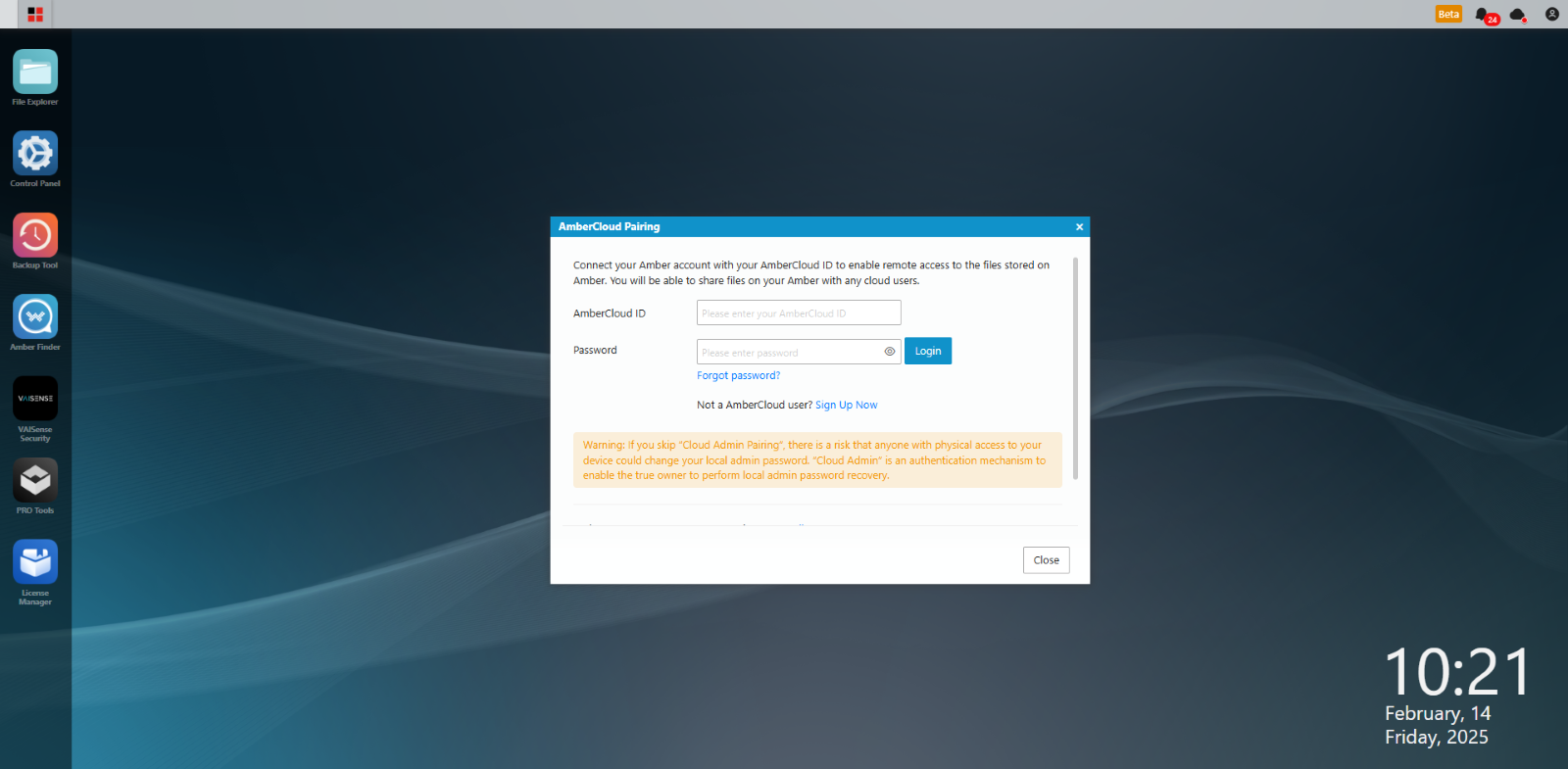Viewport: 1568px width, 769px height.
Task: Click the 'Friday, 2025' text
Action: coord(1437,738)
